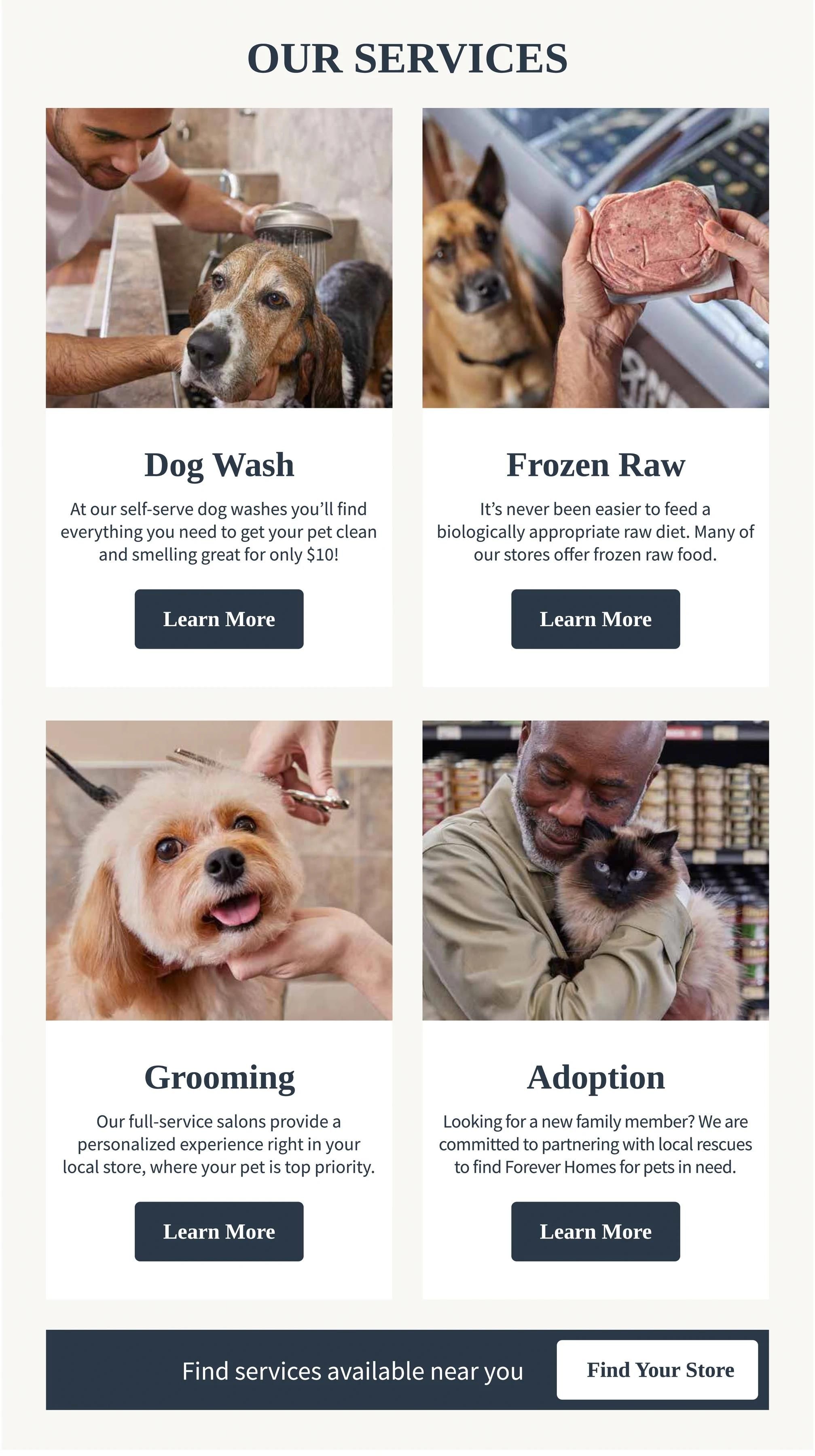The height and width of the screenshot is (1456, 815).
Task: Open Learn More for Adoption
Action: pyautogui.click(x=595, y=1231)
